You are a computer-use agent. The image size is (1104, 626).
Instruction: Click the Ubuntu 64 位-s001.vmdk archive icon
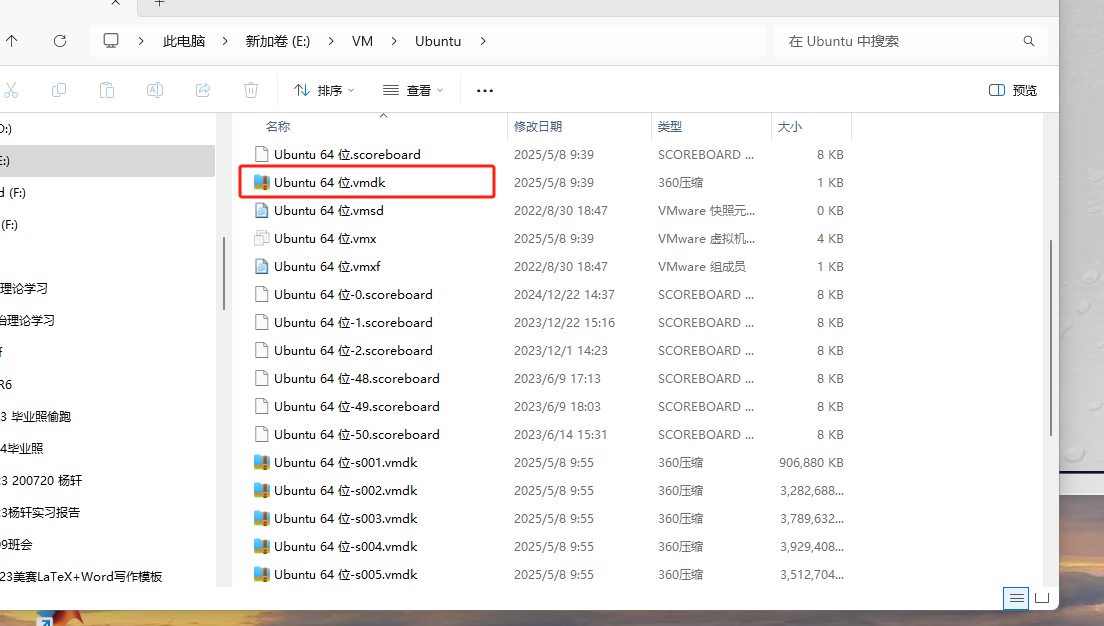coord(261,463)
